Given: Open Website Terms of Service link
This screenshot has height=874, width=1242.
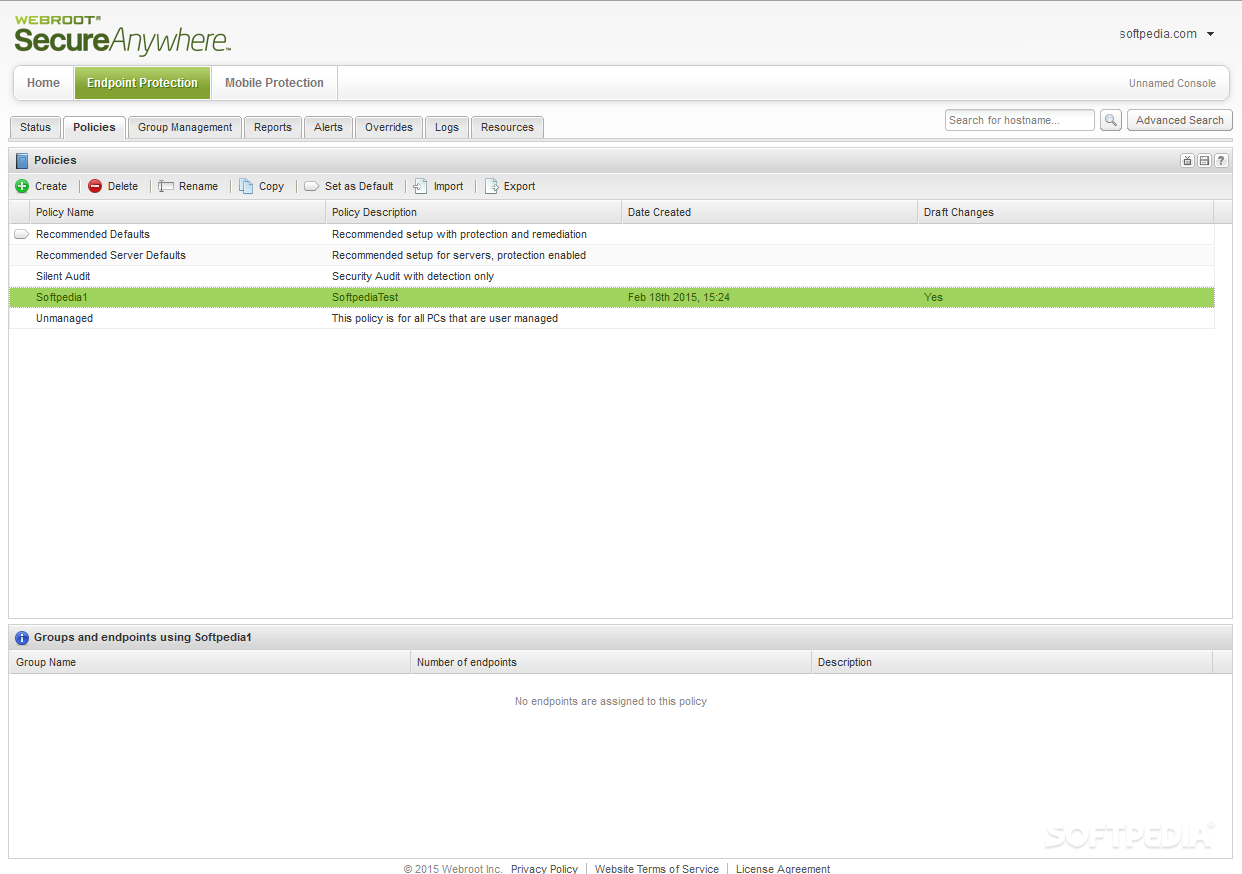Looking at the screenshot, I should pyautogui.click(x=657, y=868).
